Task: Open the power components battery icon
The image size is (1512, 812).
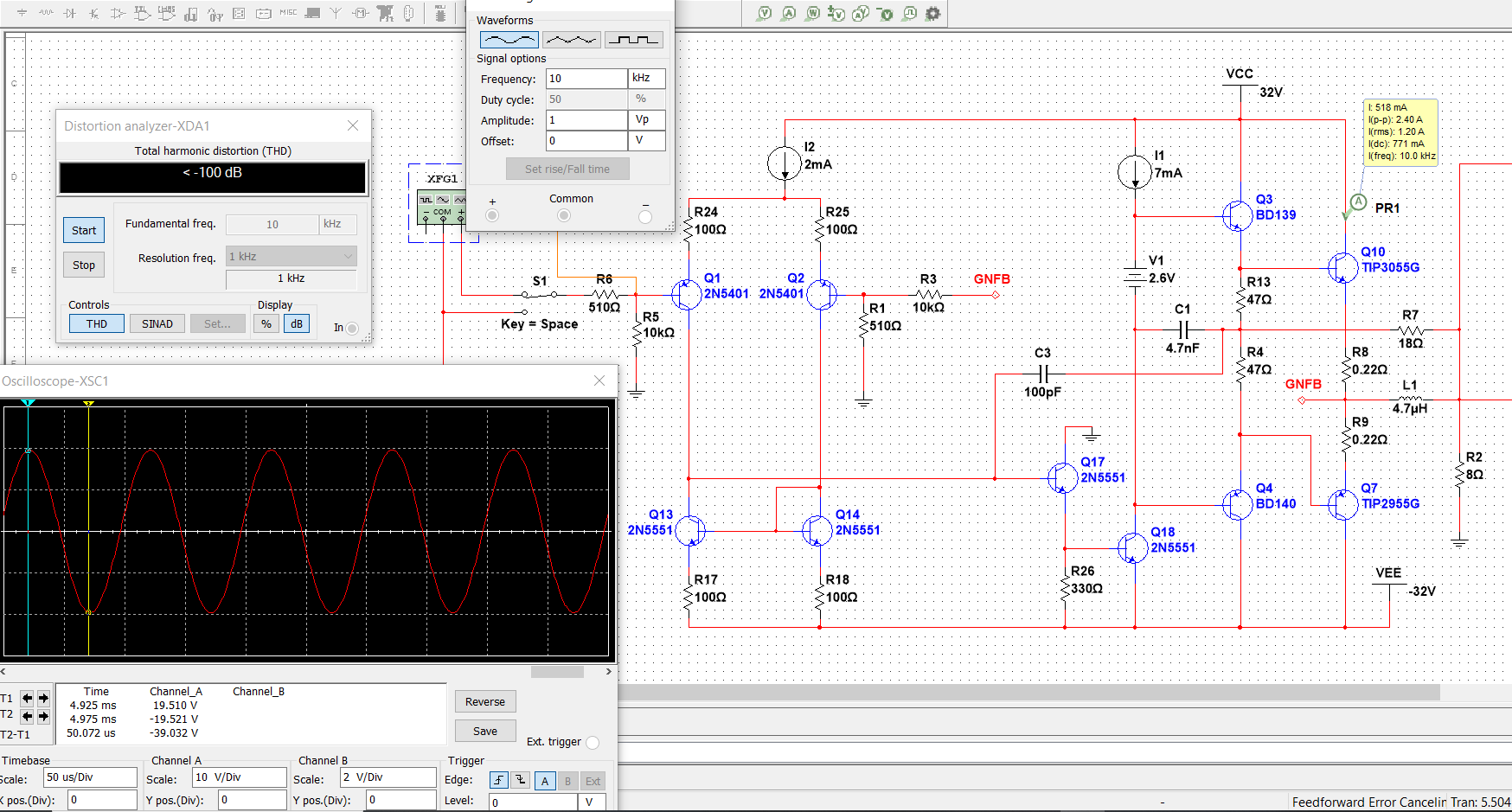Action: [x=264, y=13]
